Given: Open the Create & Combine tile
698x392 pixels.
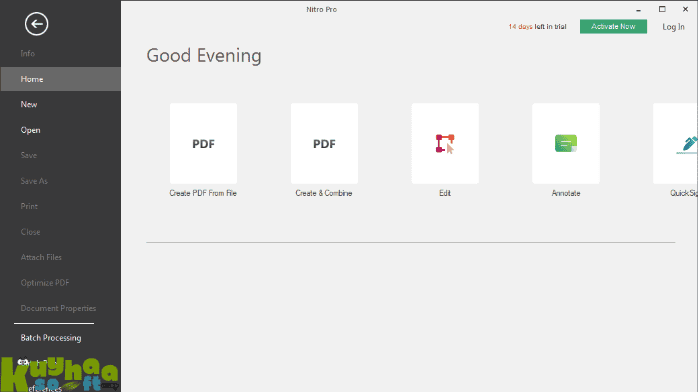Looking at the screenshot, I should tap(325, 143).
